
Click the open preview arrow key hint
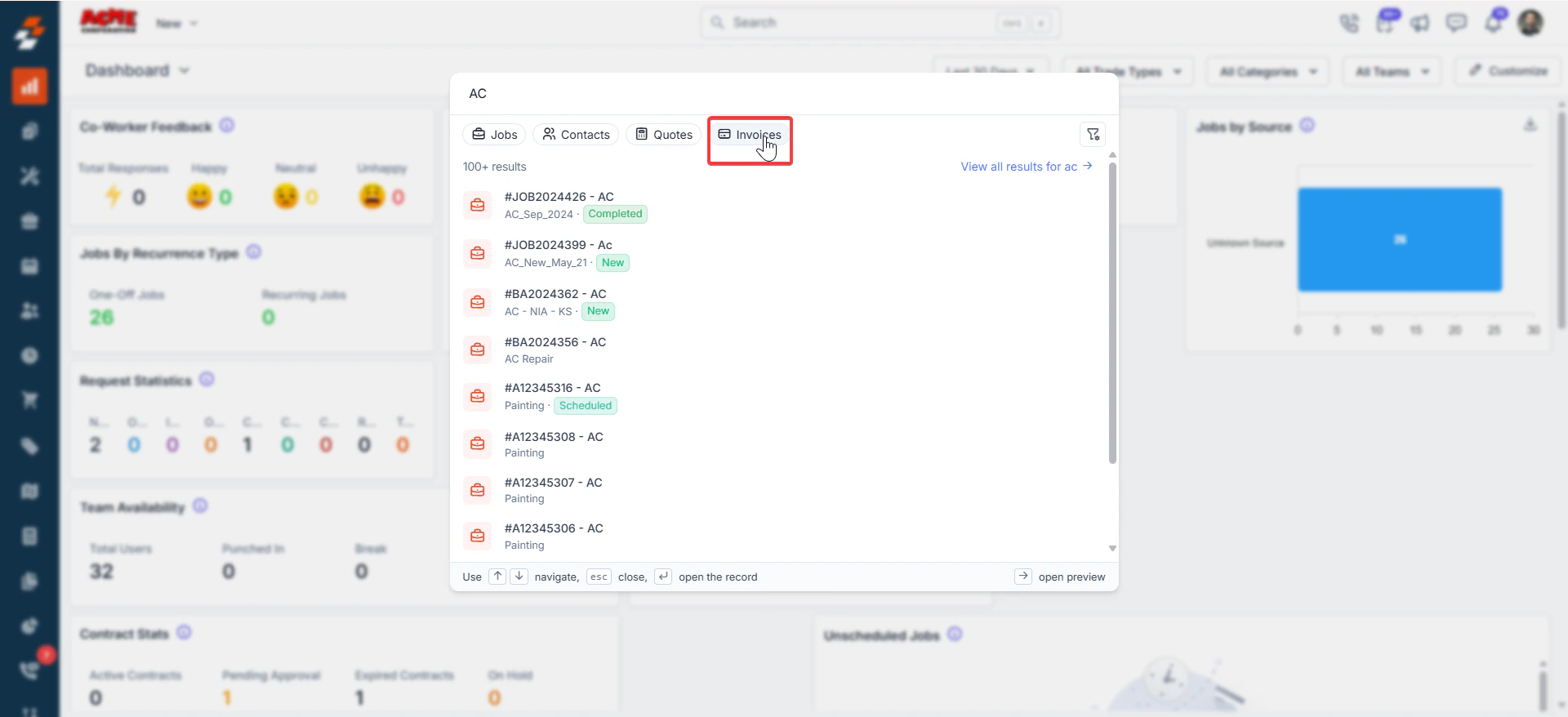pos(1023,577)
